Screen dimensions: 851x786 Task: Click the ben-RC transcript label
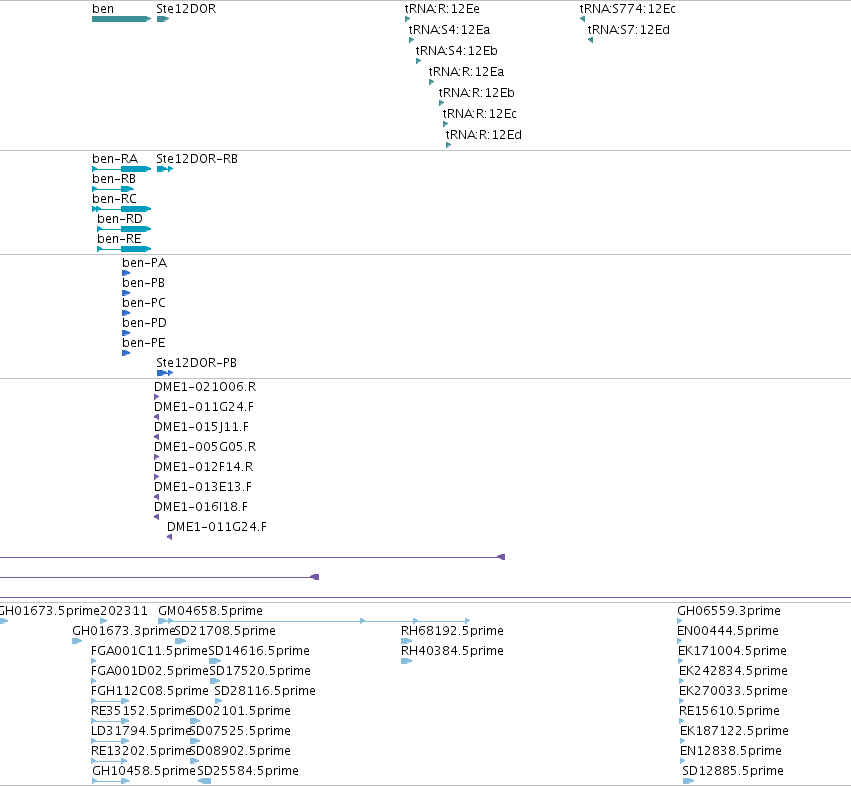tap(114, 199)
